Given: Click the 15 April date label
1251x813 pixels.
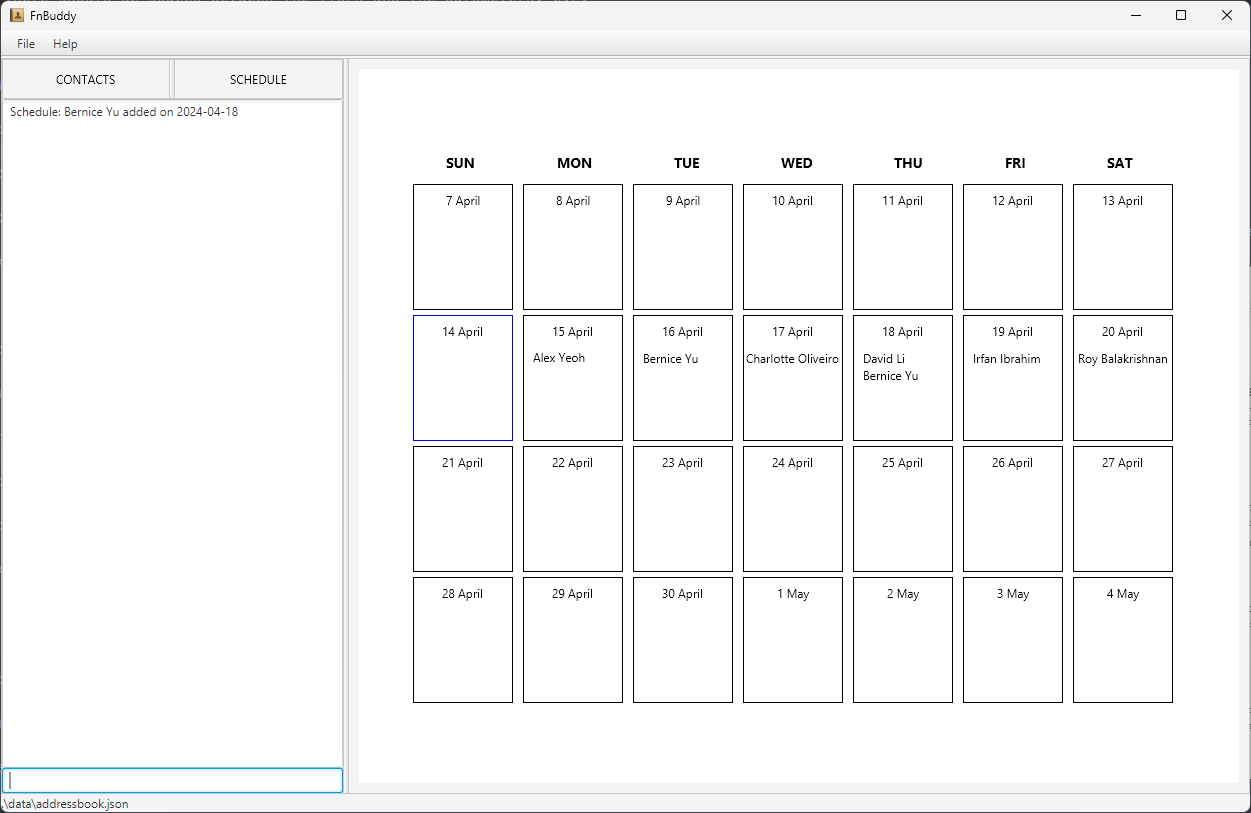Looking at the screenshot, I should (x=572, y=332).
